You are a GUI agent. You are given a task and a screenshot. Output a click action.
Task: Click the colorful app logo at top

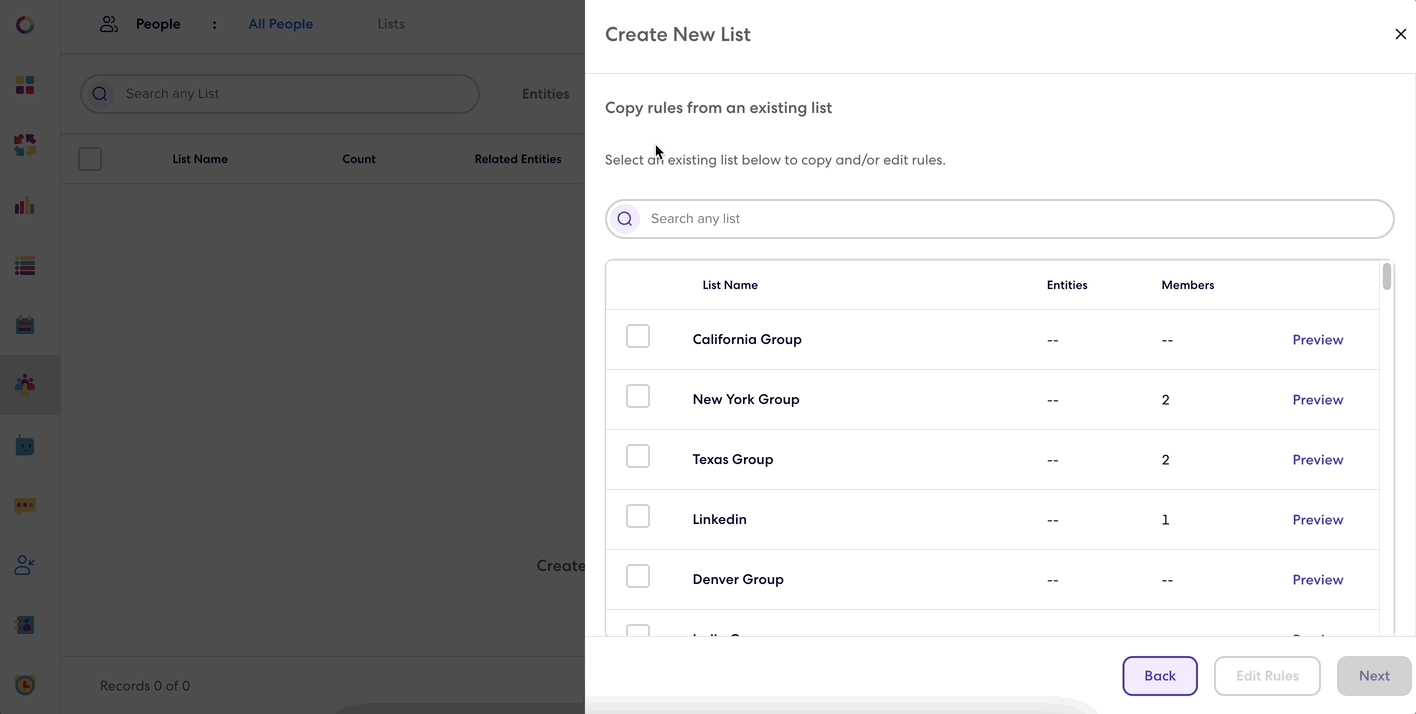25,25
